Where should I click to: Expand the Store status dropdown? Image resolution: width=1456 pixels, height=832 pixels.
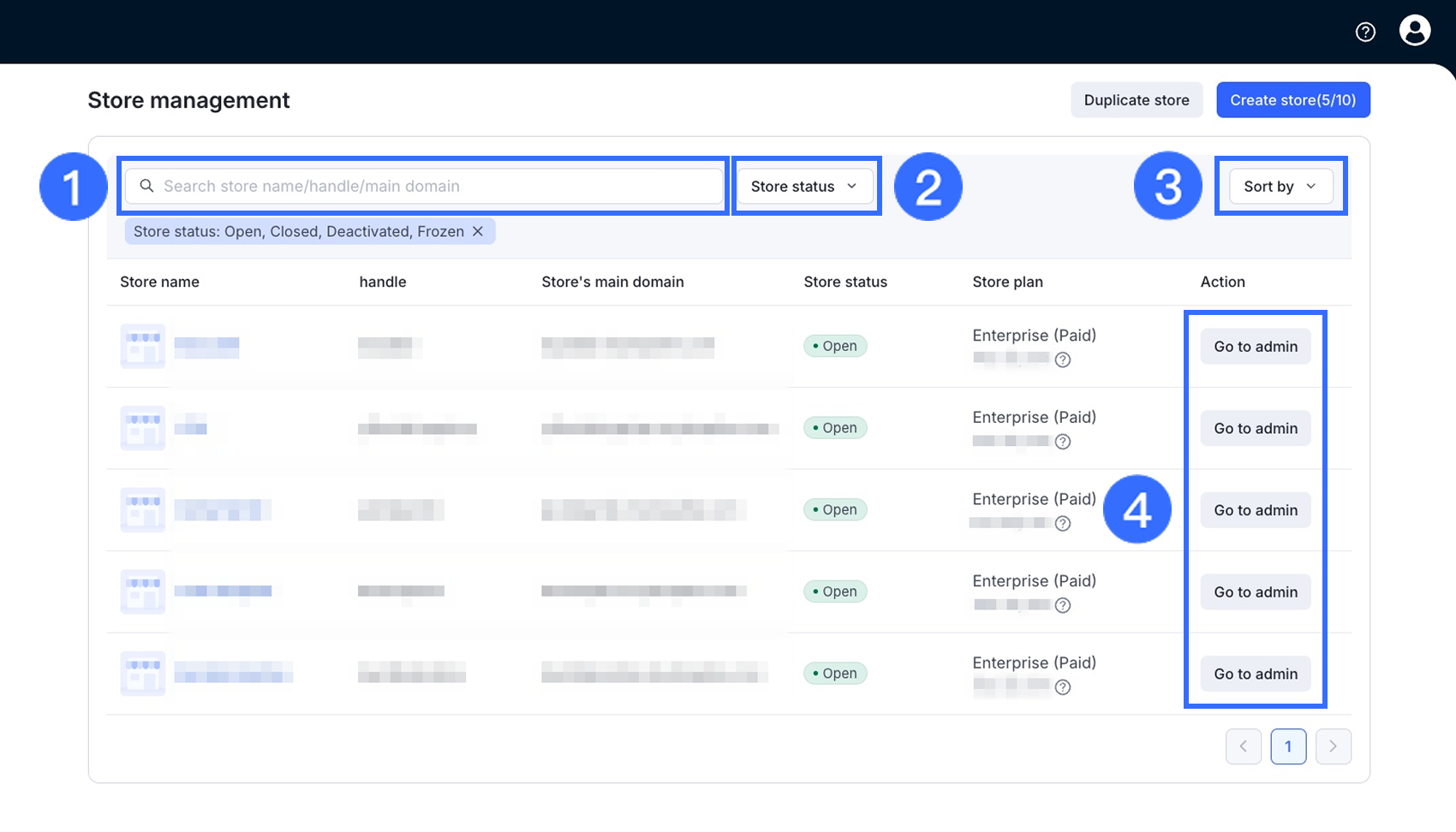(804, 187)
